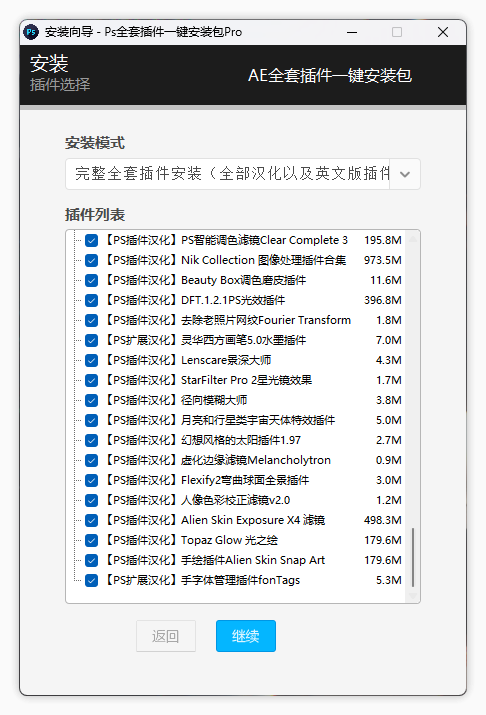486x715 pixels.
Task: Click the 396.8M size value
Action: coord(383,301)
